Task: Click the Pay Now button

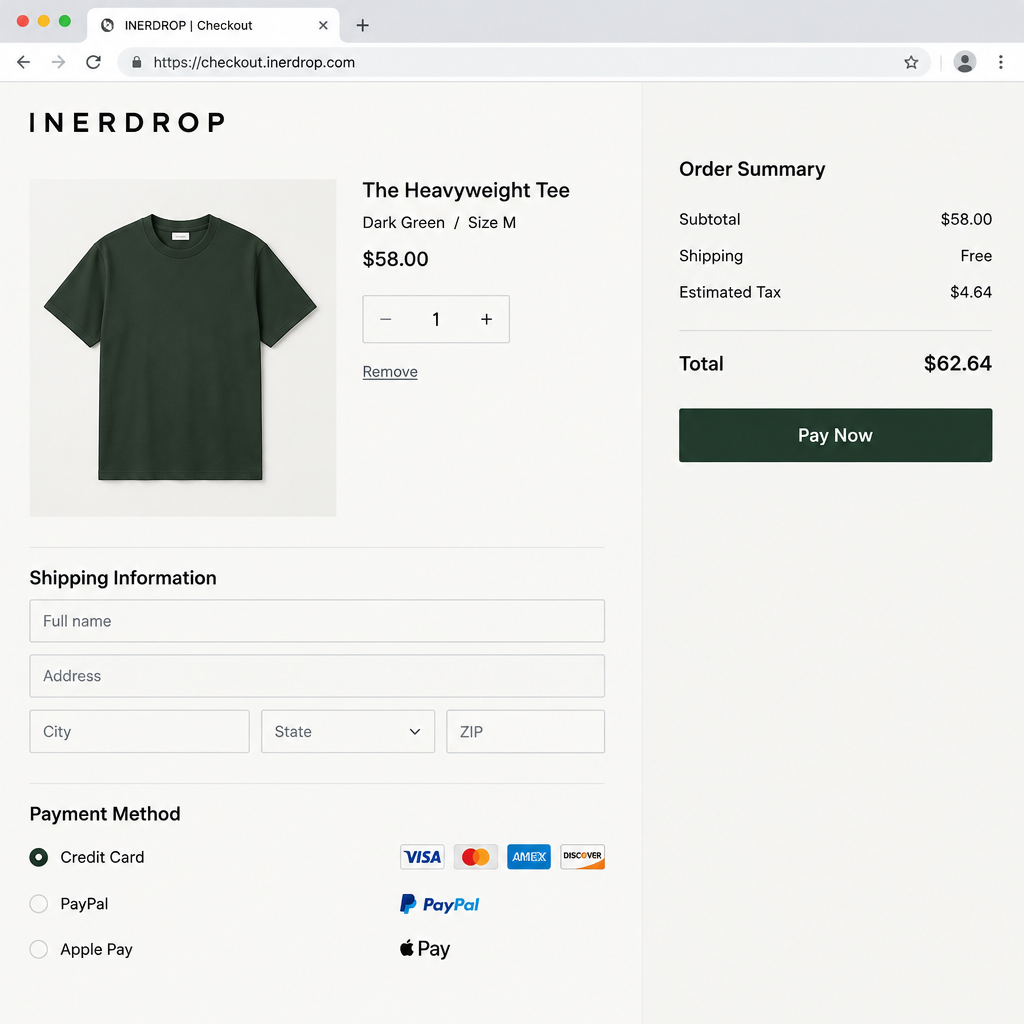Action: pos(835,435)
